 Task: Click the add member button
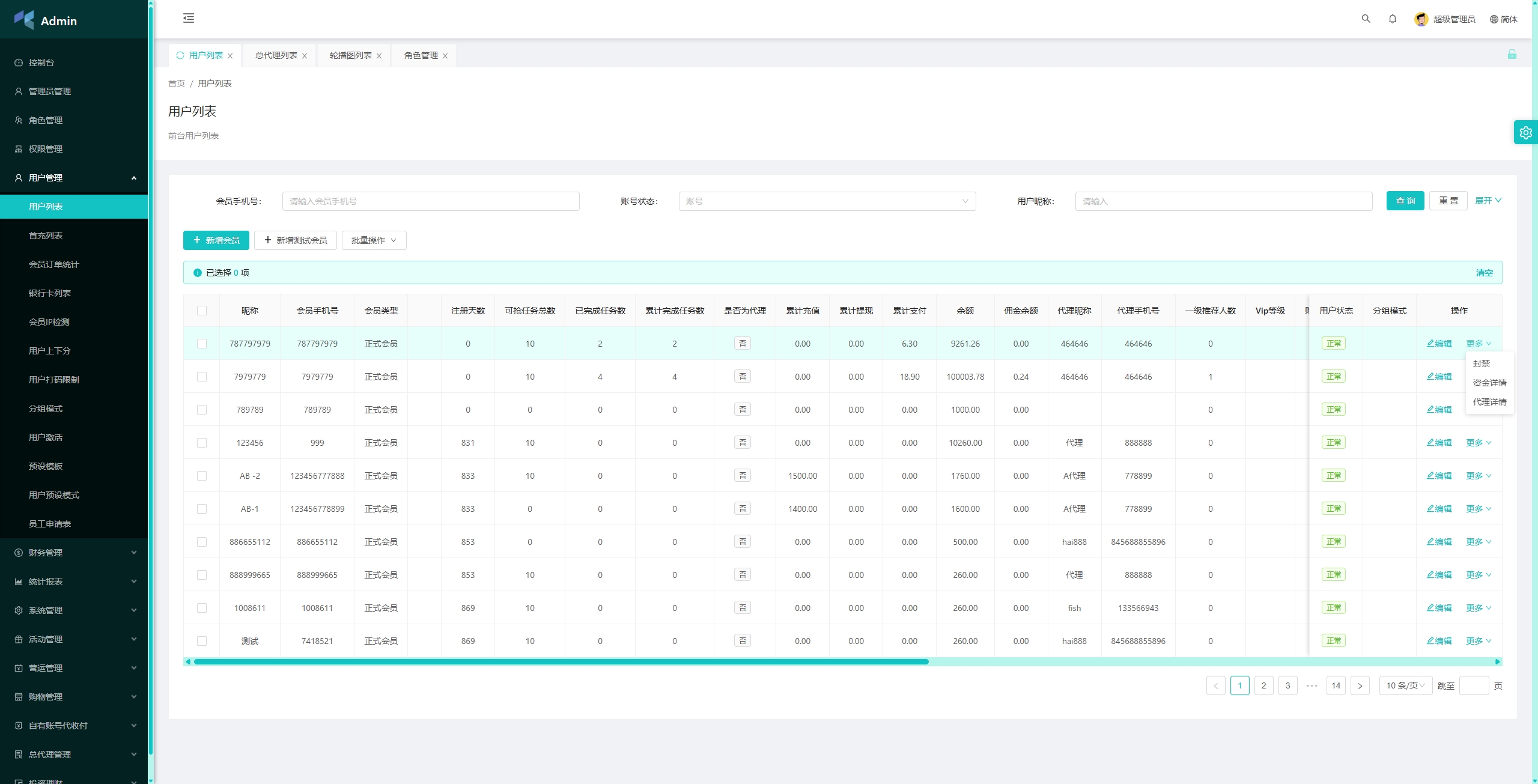(x=216, y=240)
